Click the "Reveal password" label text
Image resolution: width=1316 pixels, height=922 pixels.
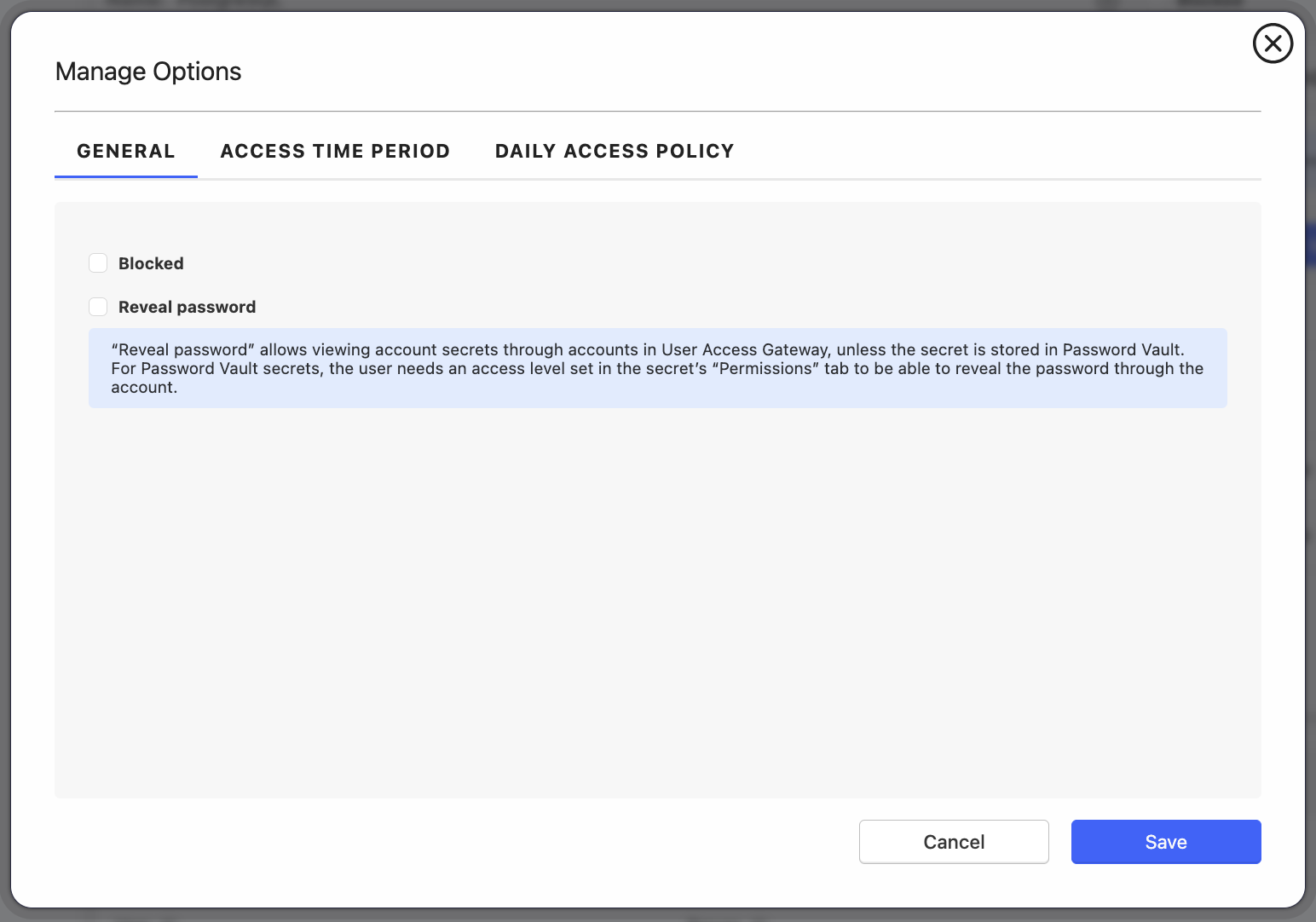(187, 307)
